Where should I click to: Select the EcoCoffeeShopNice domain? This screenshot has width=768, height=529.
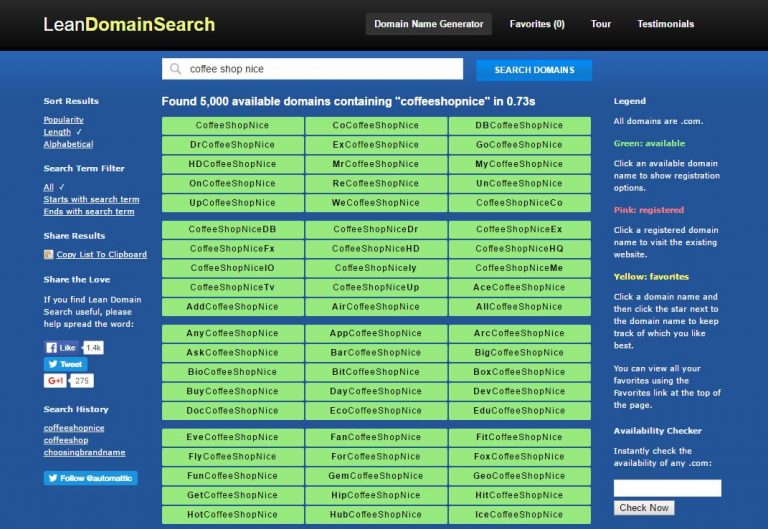(376, 410)
